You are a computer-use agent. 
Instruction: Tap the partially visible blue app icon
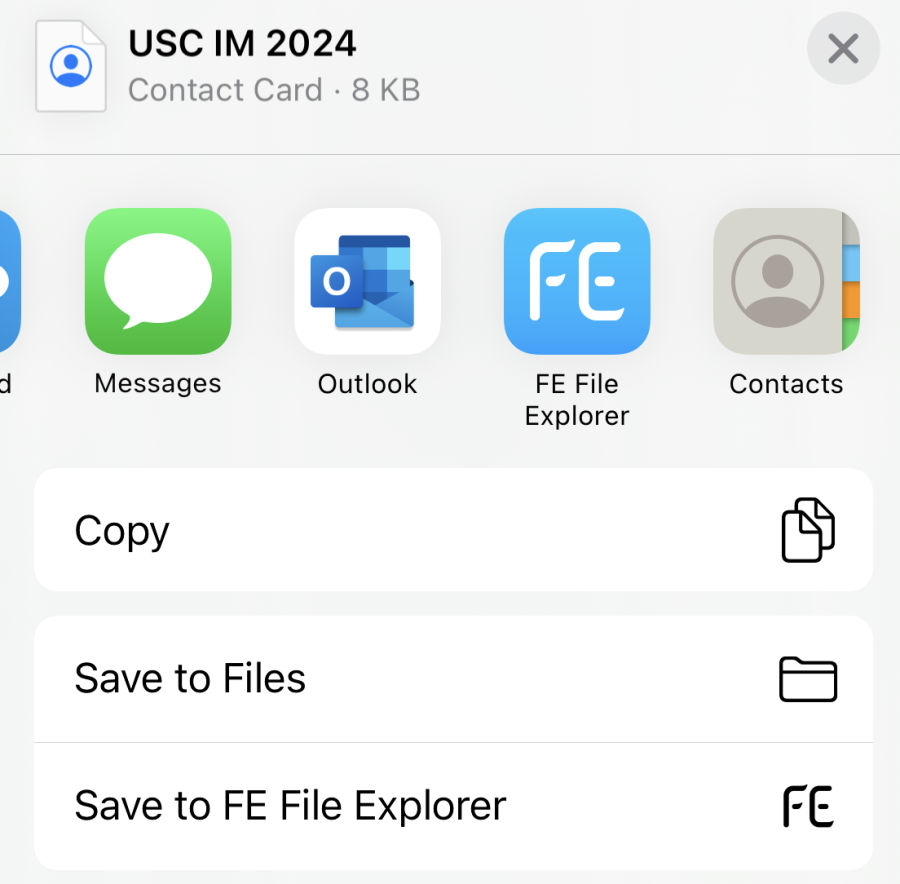point(9,281)
